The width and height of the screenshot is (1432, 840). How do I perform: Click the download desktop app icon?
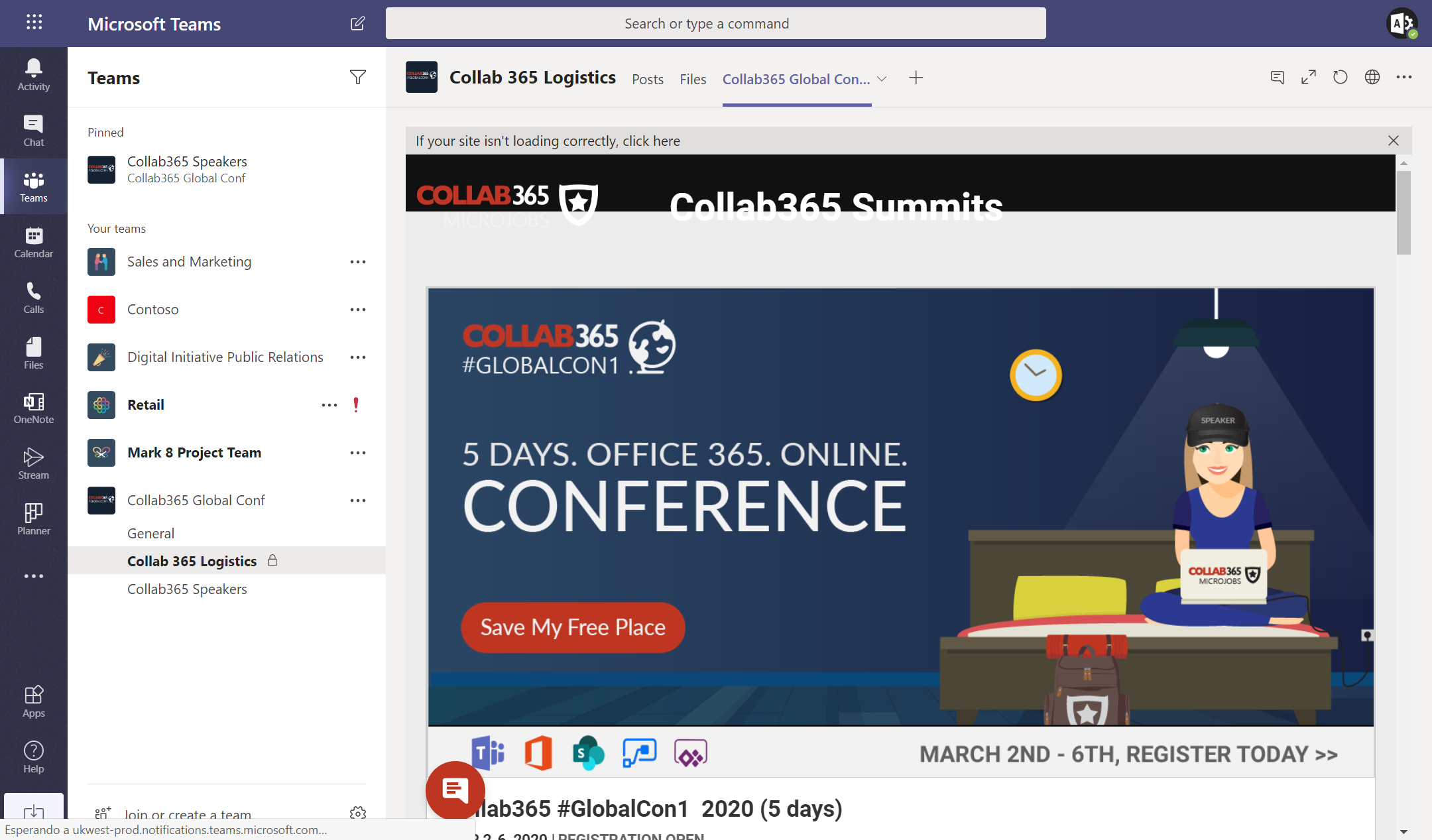(x=34, y=810)
